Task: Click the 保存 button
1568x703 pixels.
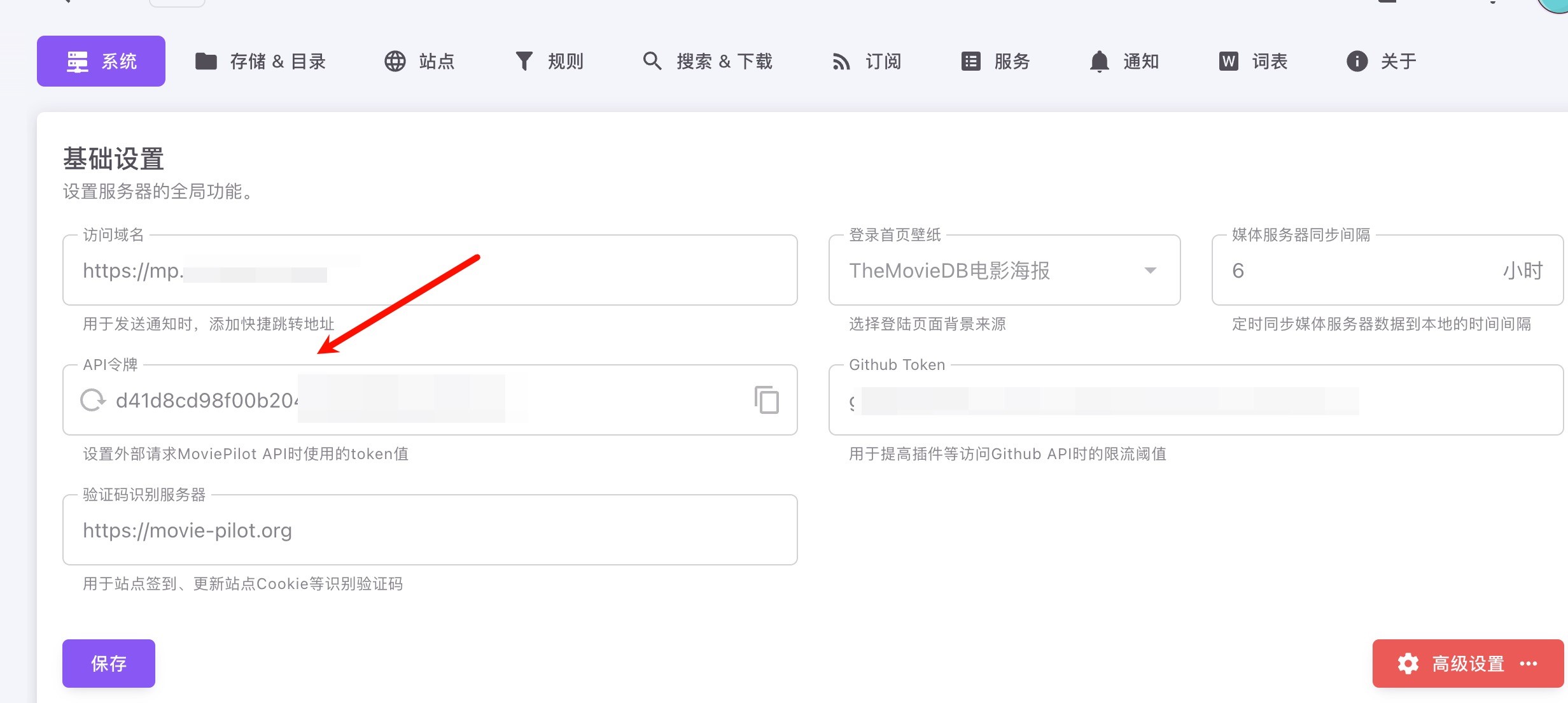Action: pyautogui.click(x=109, y=664)
